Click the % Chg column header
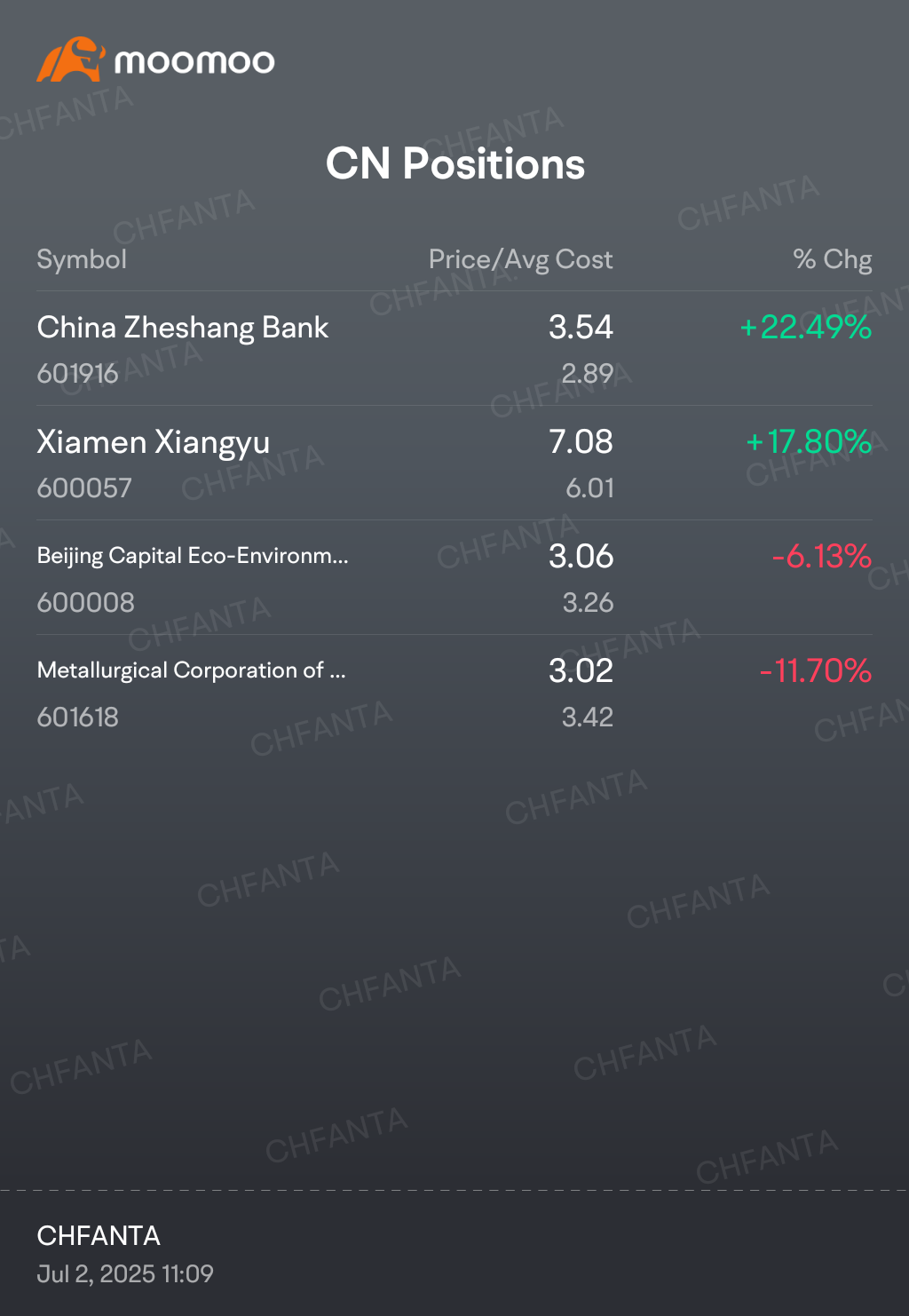 point(833,259)
